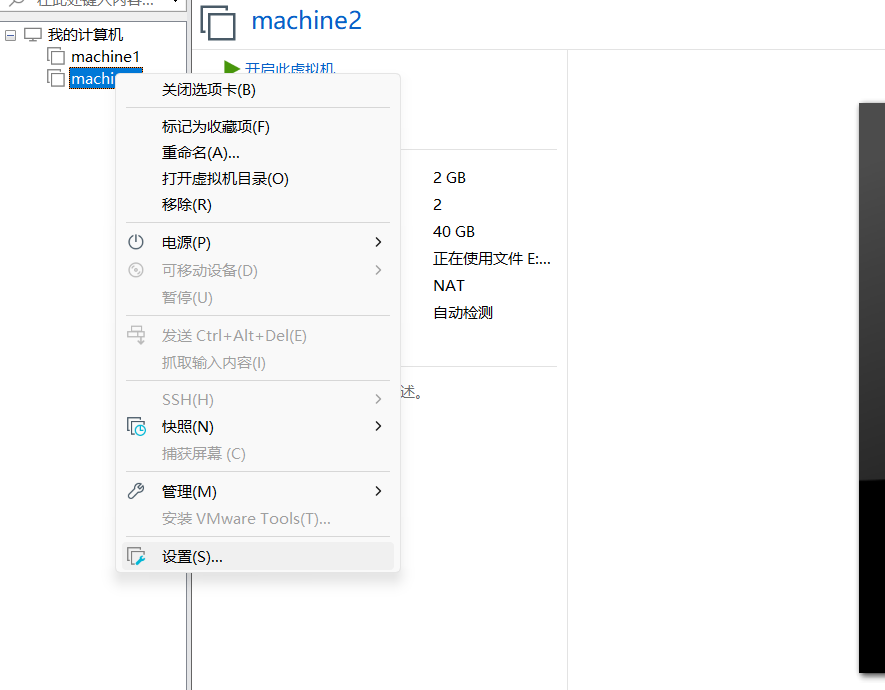This screenshot has height=690, width=885.
Task: Click 安装 VMware Tools(T)... entry
Action: 257,518
